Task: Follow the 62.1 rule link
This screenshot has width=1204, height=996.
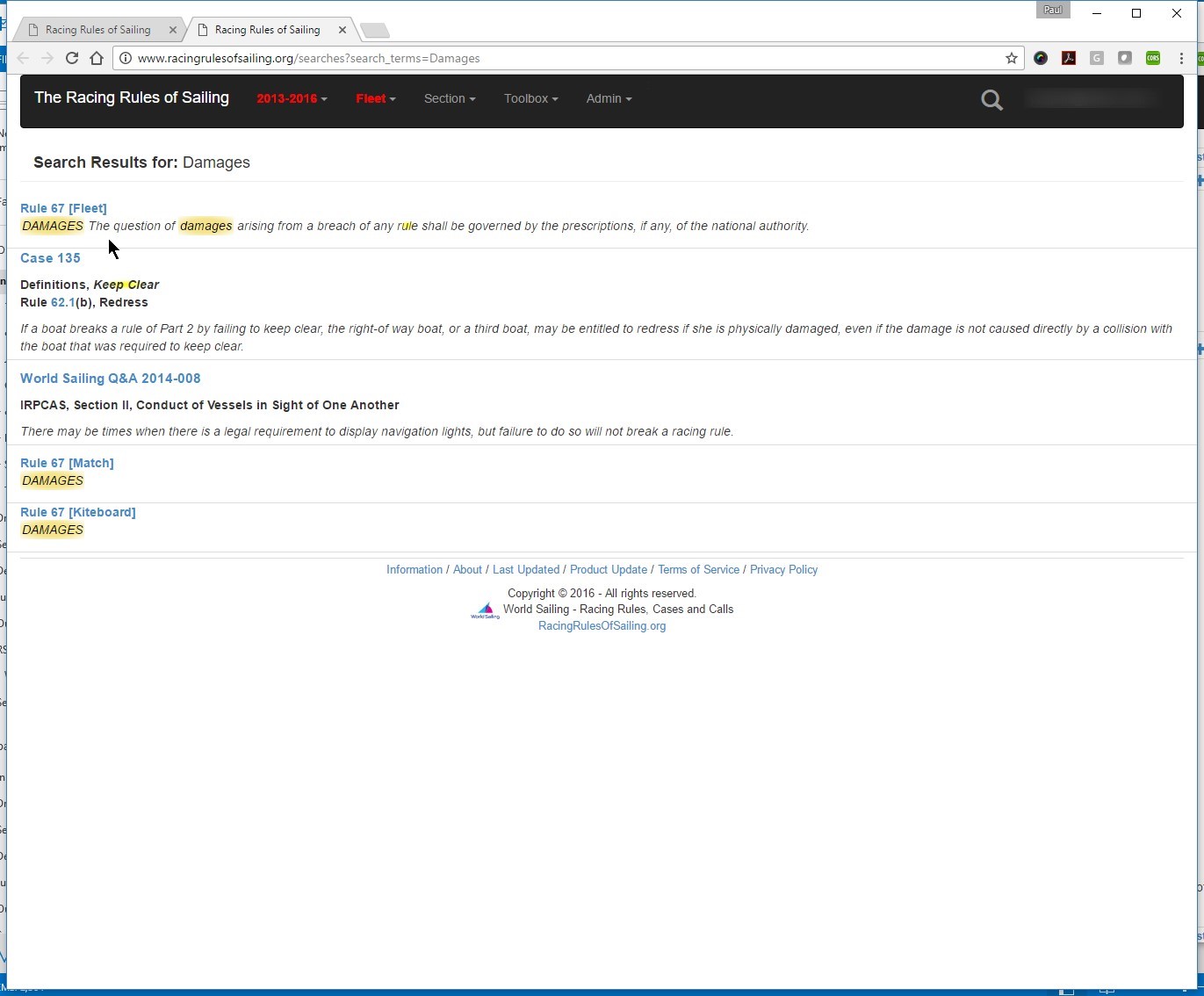Action: 62,302
